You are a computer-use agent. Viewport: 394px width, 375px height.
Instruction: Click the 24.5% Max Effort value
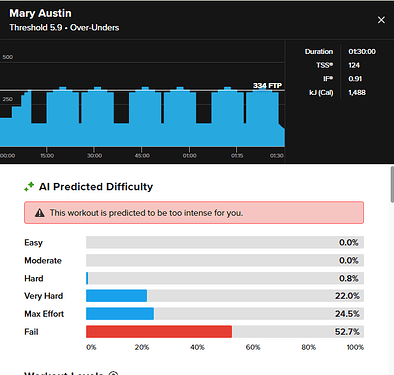tap(347, 314)
